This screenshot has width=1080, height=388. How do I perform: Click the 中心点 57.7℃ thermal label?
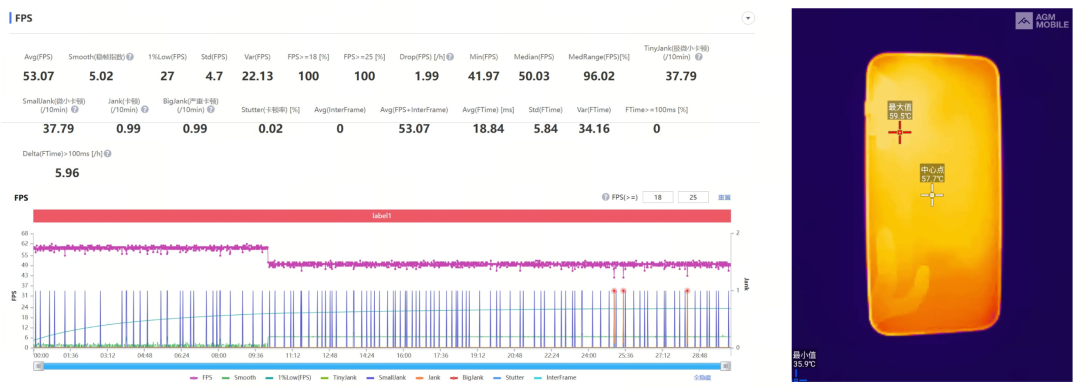click(933, 174)
